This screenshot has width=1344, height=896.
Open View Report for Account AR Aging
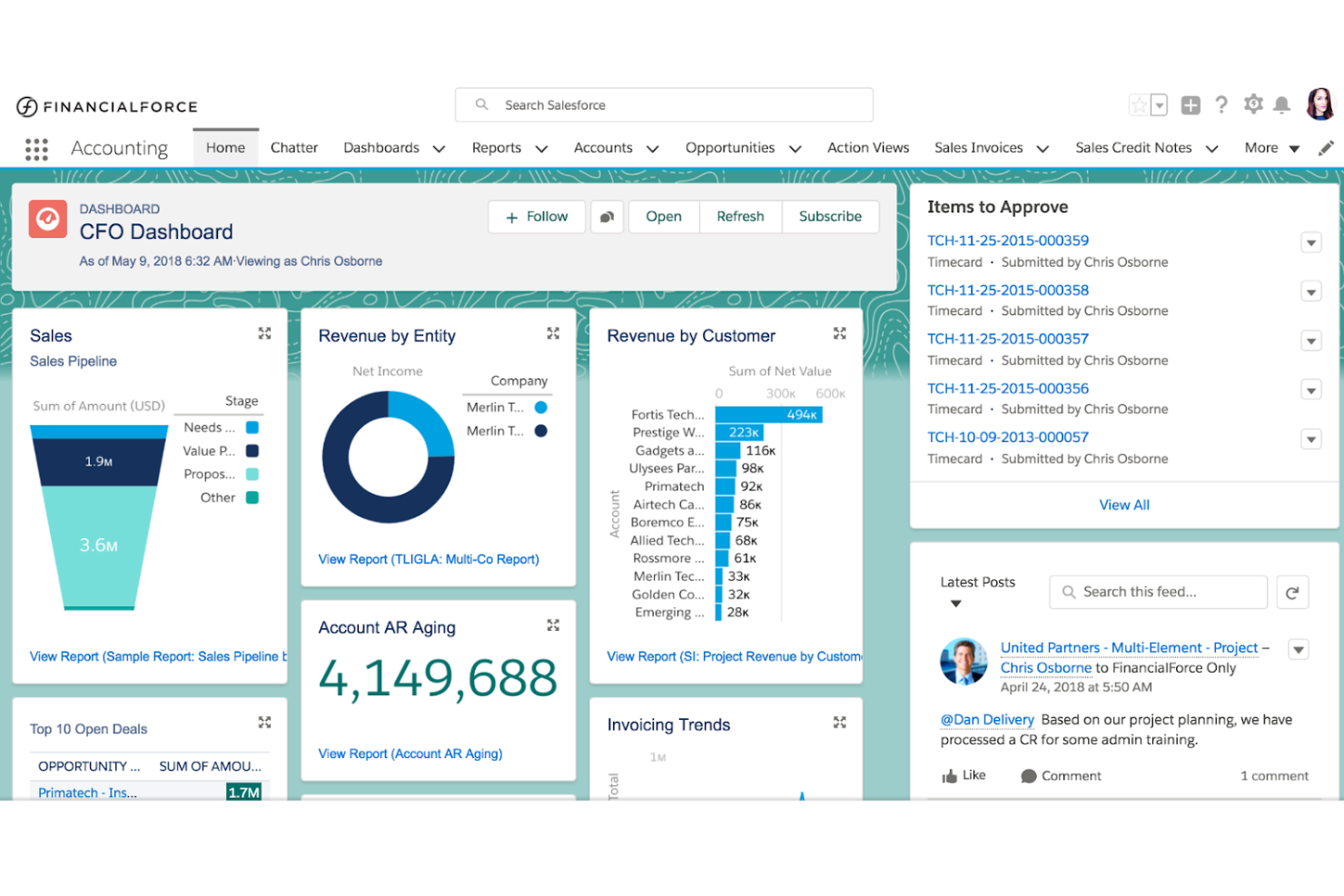[x=410, y=753]
